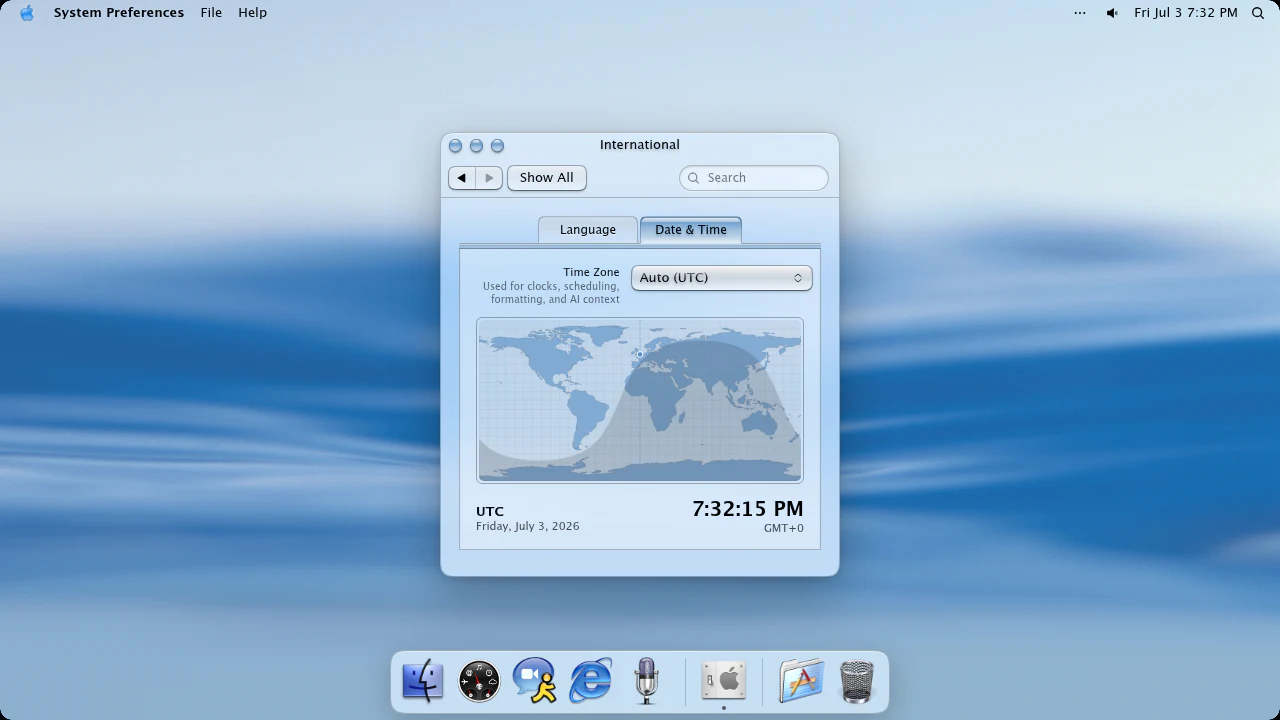Click the Show All button

pos(547,178)
